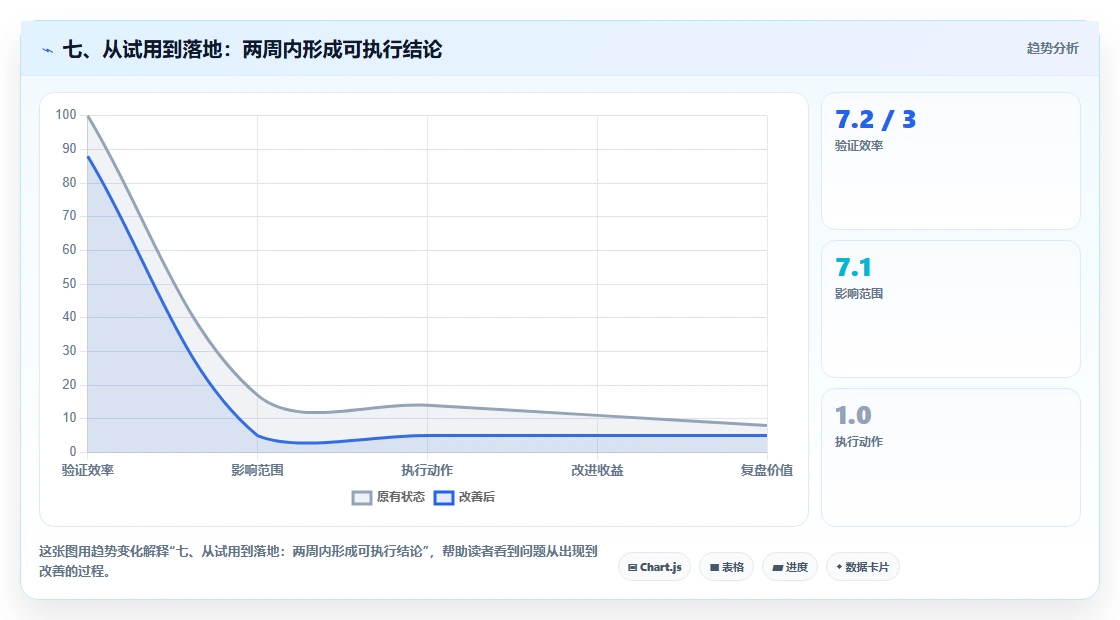Click the 100 y-axis tick label

pos(66,114)
